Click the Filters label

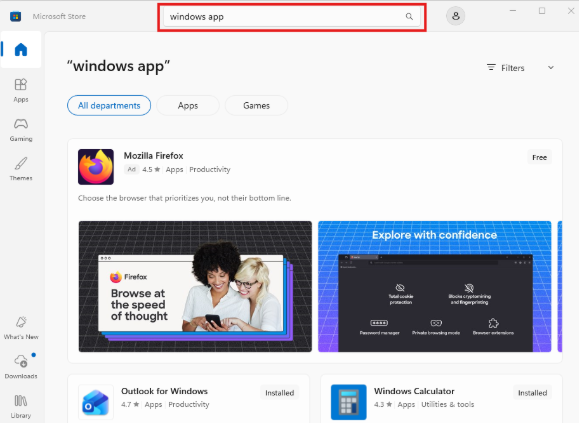pyautogui.click(x=513, y=68)
